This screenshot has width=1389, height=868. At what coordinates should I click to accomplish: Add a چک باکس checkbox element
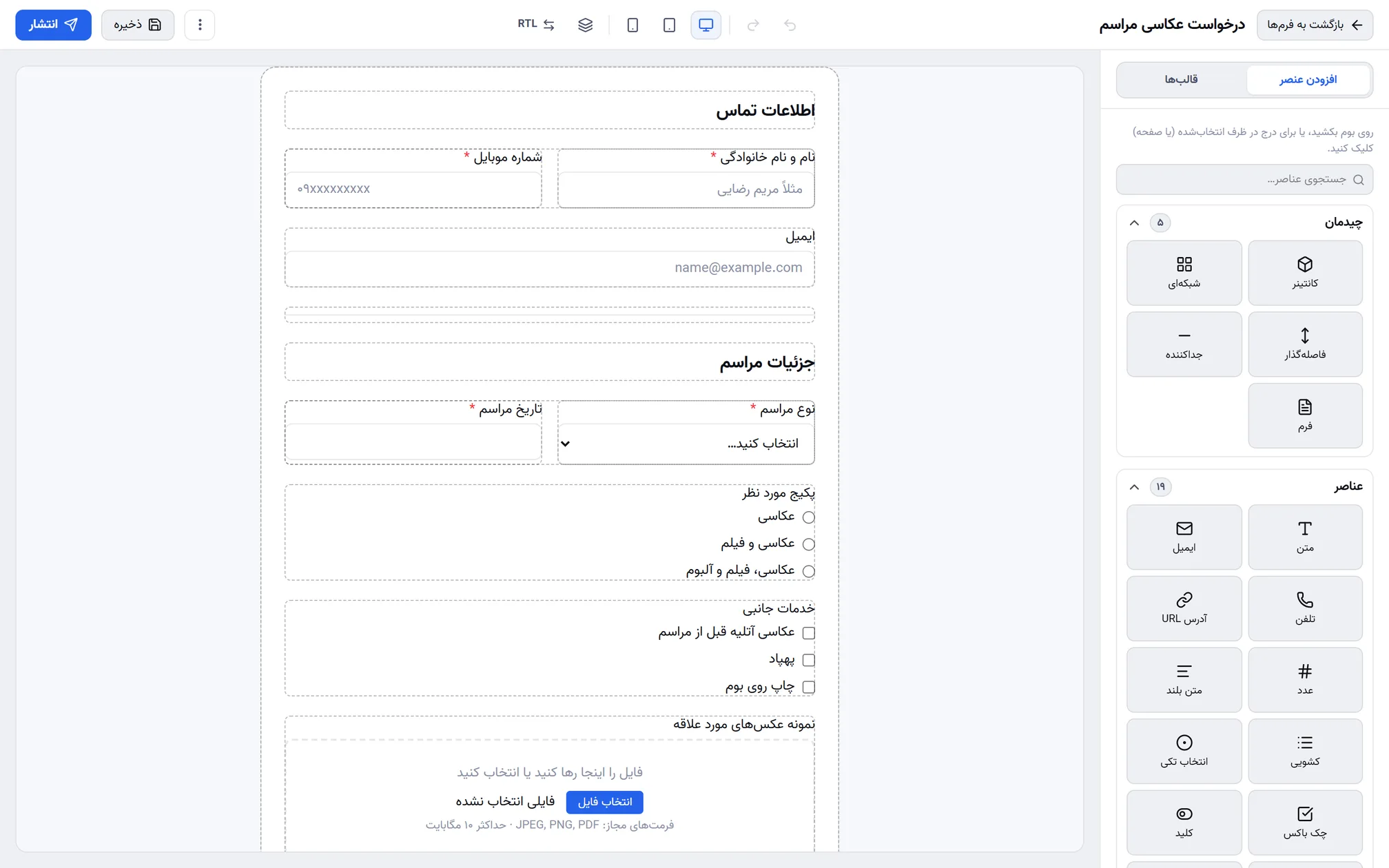coord(1305,823)
